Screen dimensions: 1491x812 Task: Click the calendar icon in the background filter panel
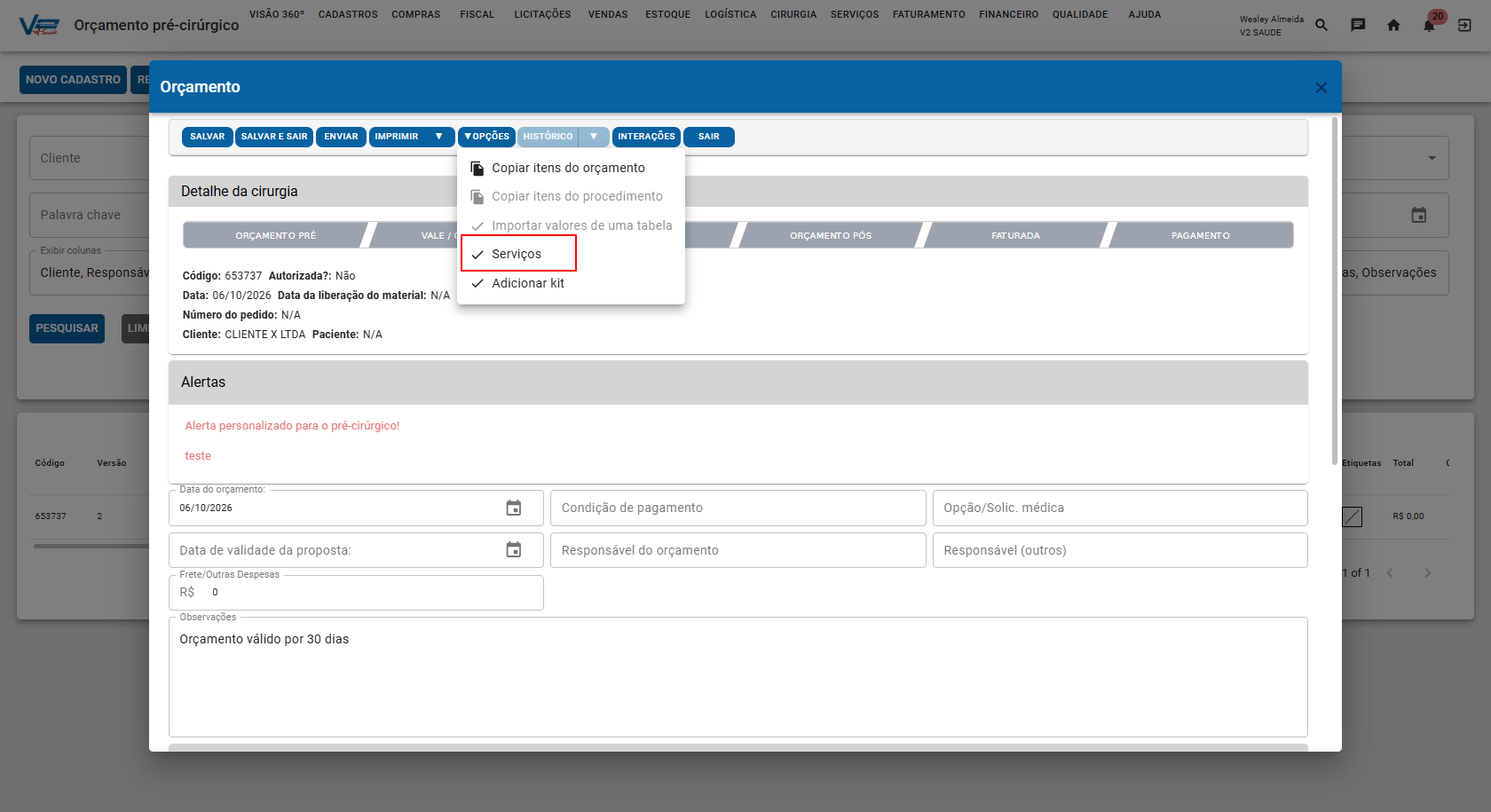pyautogui.click(x=1419, y=215)
